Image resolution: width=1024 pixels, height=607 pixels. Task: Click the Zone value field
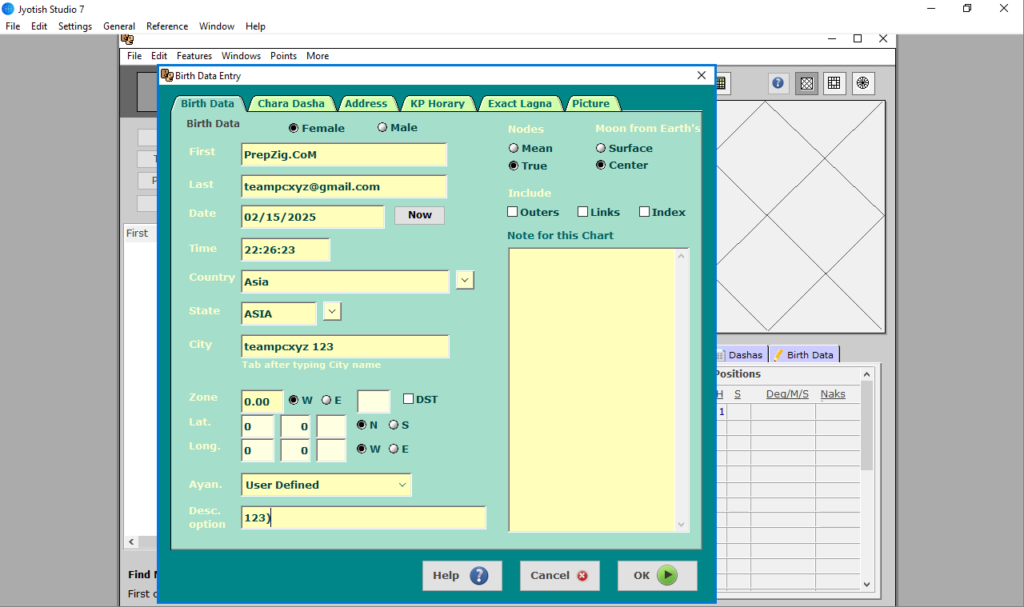(262, 401)
